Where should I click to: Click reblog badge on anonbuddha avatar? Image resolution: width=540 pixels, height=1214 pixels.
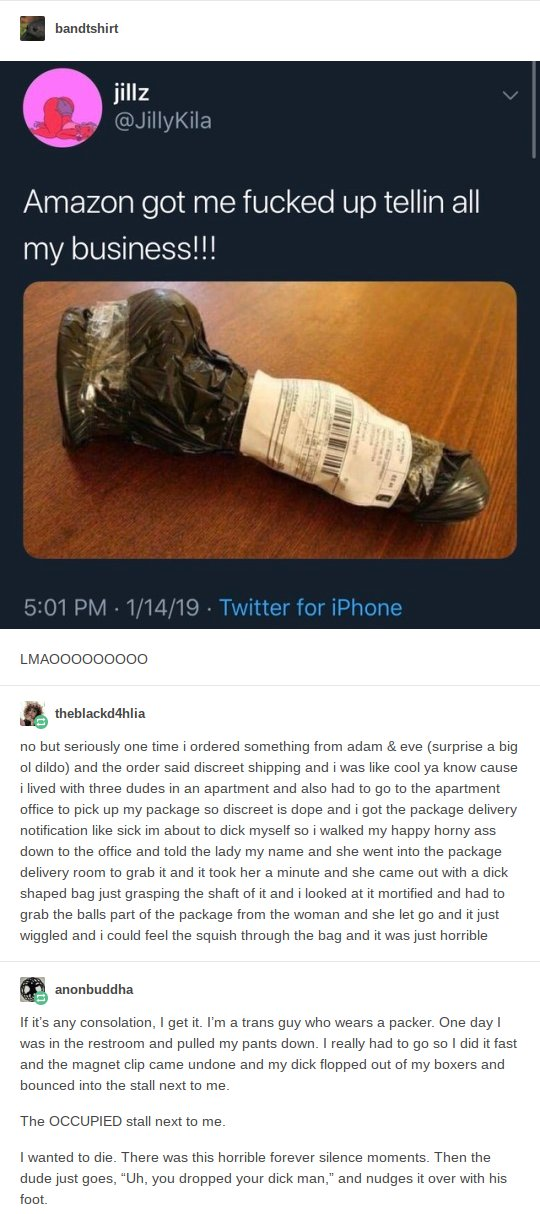[41, 997]
